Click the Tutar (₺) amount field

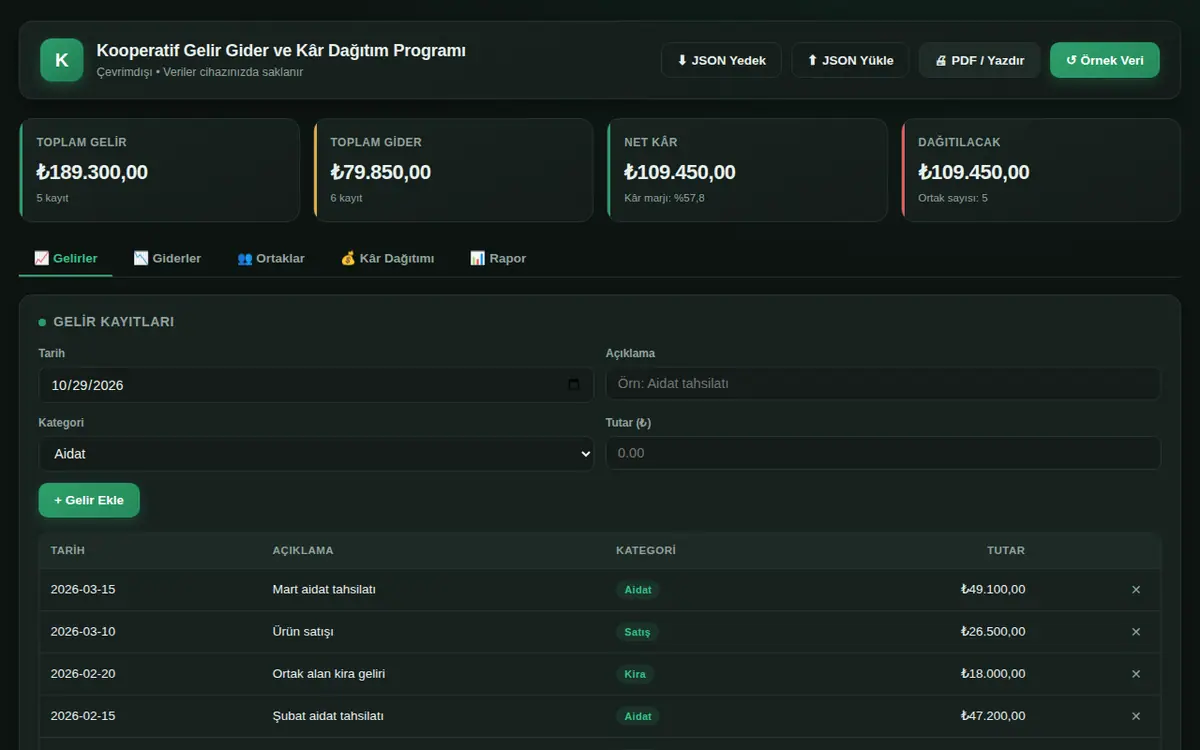pyautogui.click(x=883, y=453)
